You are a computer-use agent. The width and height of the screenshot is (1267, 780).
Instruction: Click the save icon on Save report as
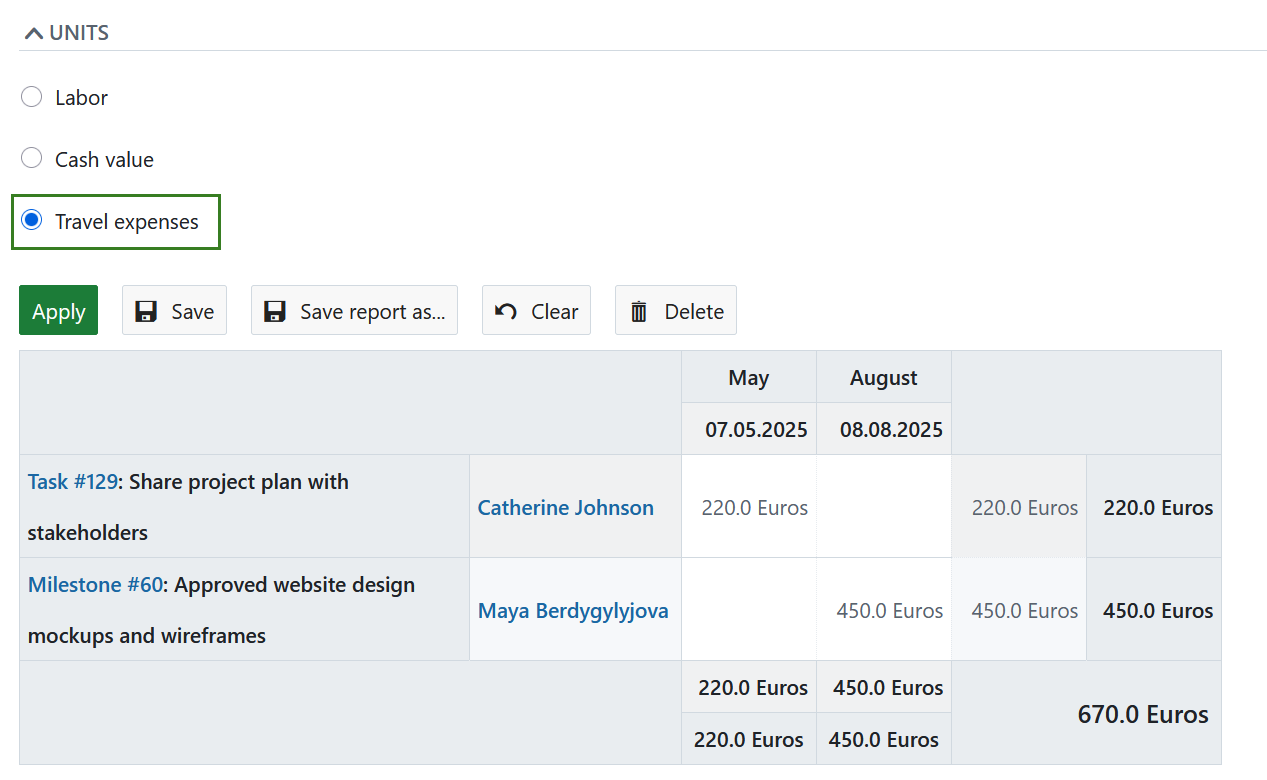273,311
